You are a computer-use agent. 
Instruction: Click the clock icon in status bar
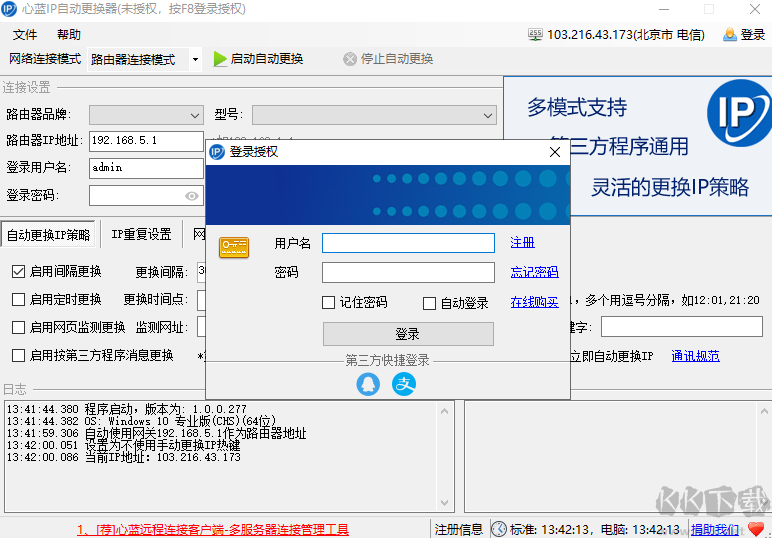click(x=499, y=529)
